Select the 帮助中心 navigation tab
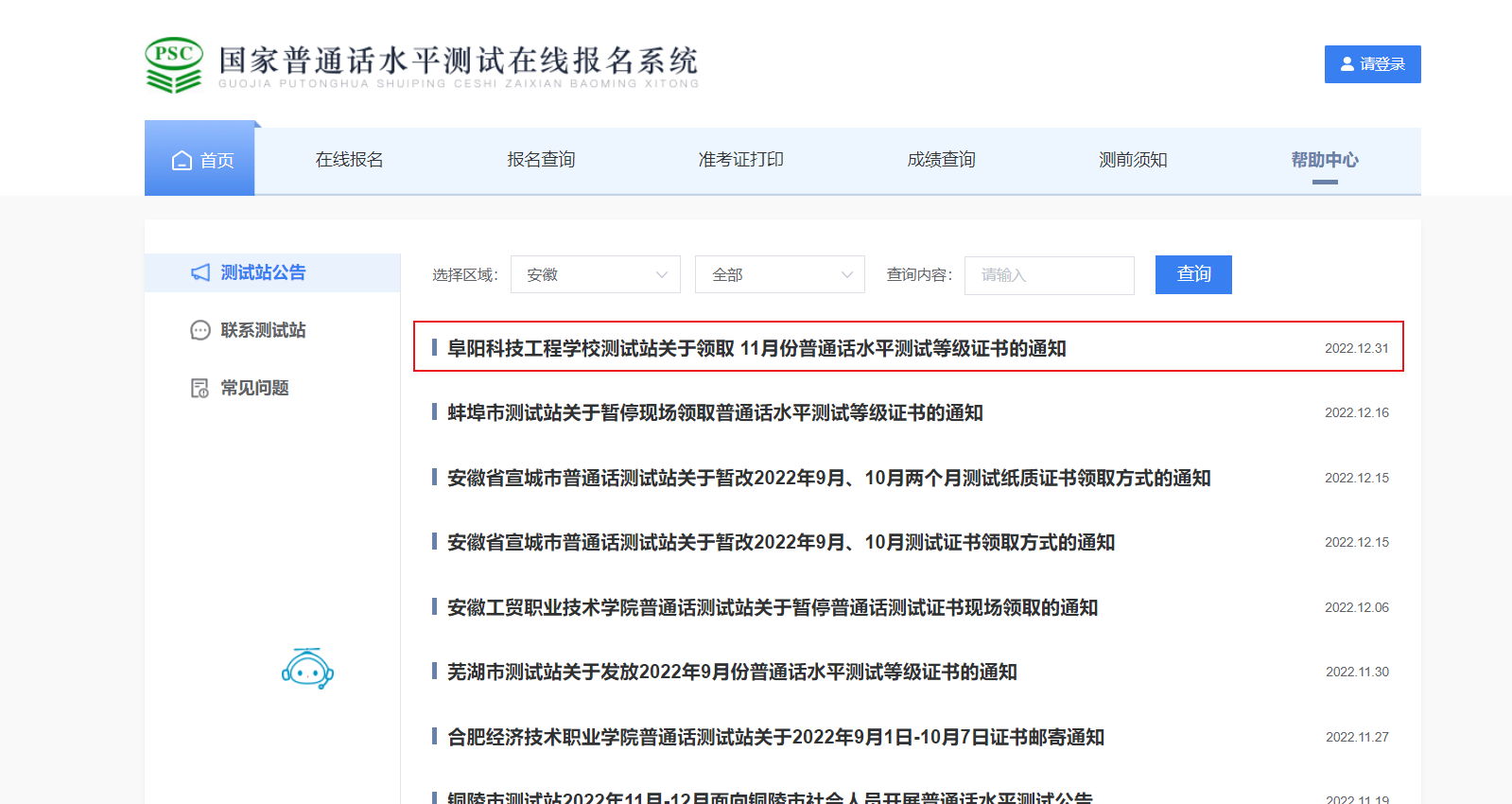This screenshot has width=1512, height=804. tap(1325, 160)
